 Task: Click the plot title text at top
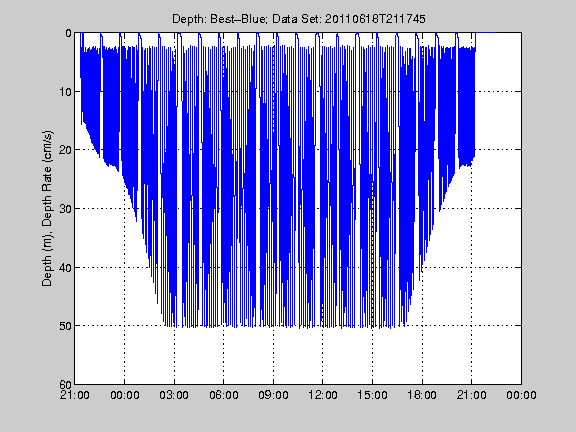pos(299,19)
